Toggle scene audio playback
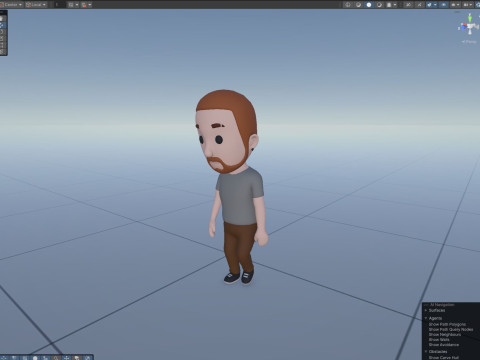Screen dimensions: 480x360 (x=420, y=5)
